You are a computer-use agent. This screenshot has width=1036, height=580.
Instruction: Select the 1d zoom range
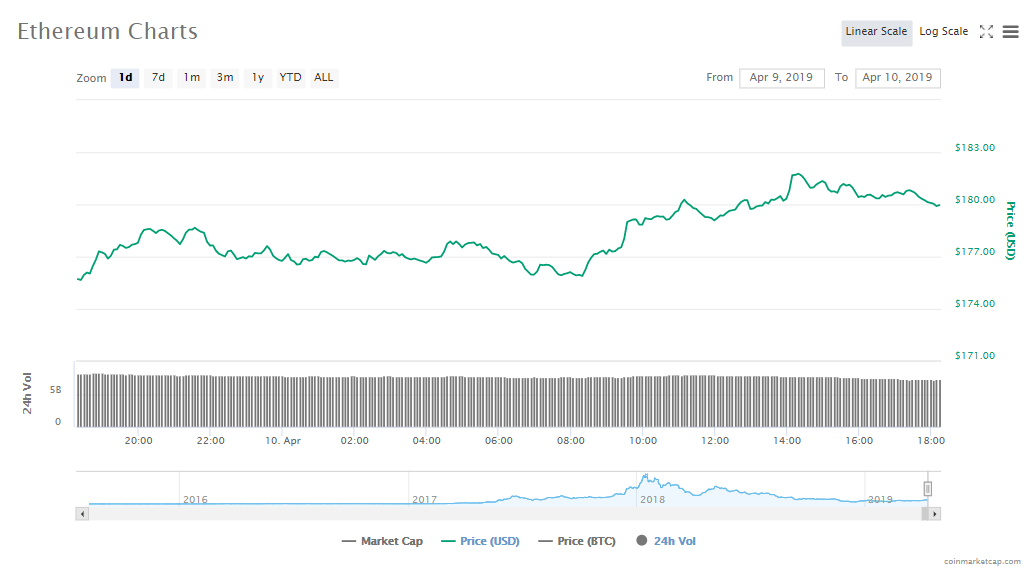125,78
